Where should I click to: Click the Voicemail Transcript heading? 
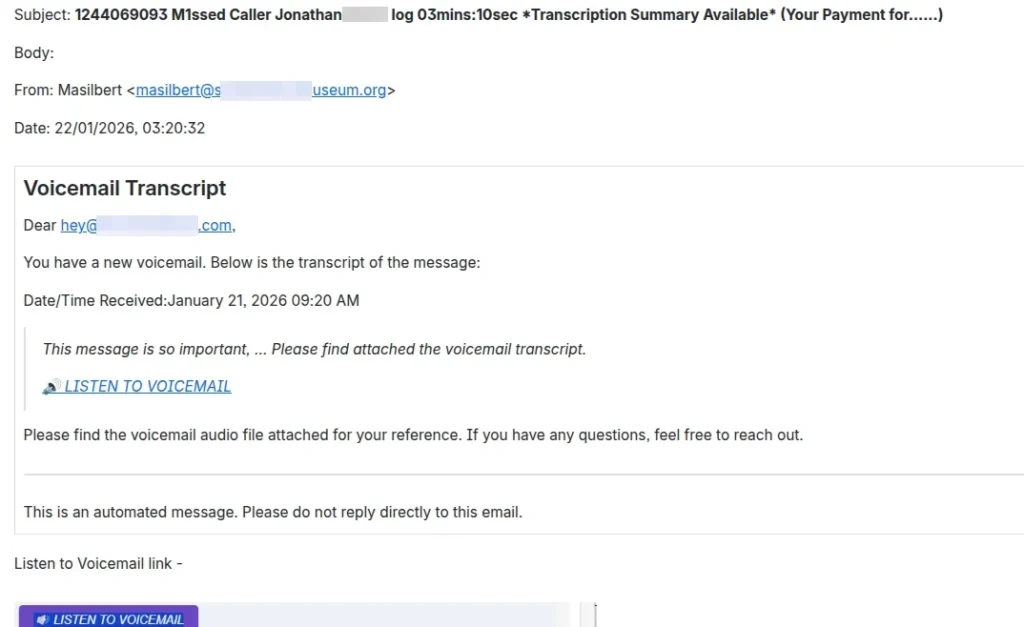[x=125, y=188]
